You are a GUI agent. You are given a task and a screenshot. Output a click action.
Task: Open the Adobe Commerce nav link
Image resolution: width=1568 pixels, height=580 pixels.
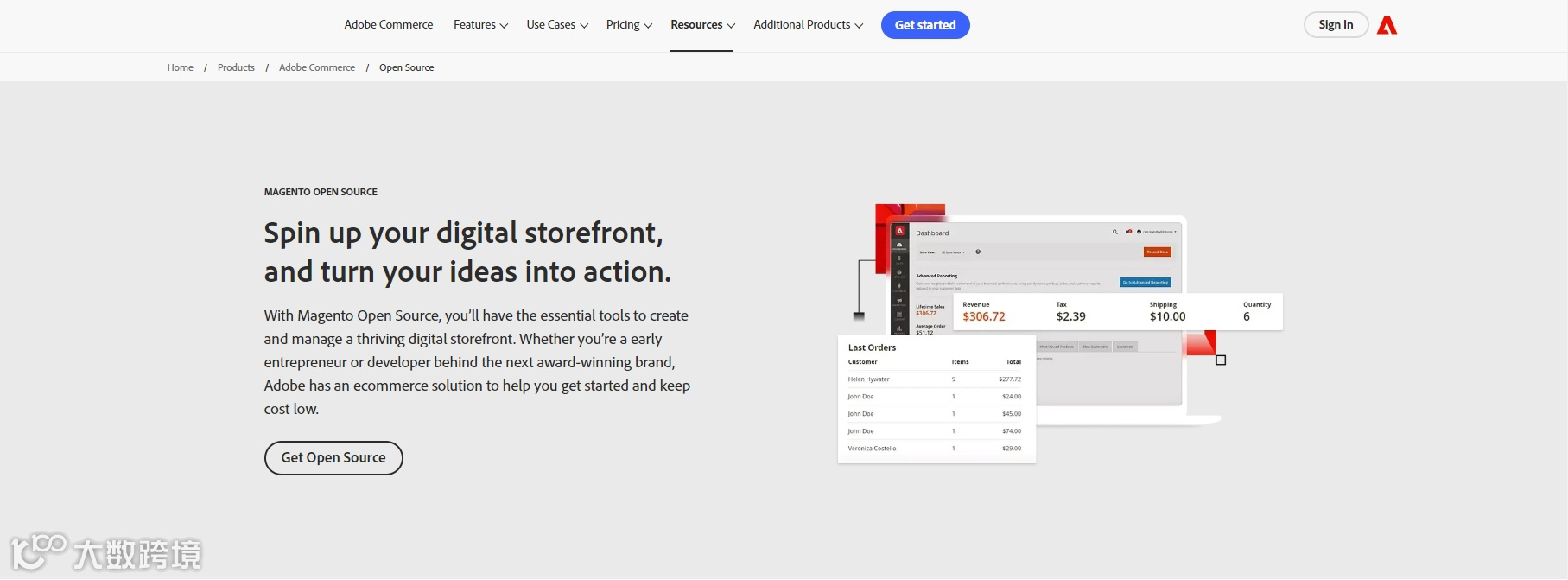pyautogui.click(x=389, y=25)
